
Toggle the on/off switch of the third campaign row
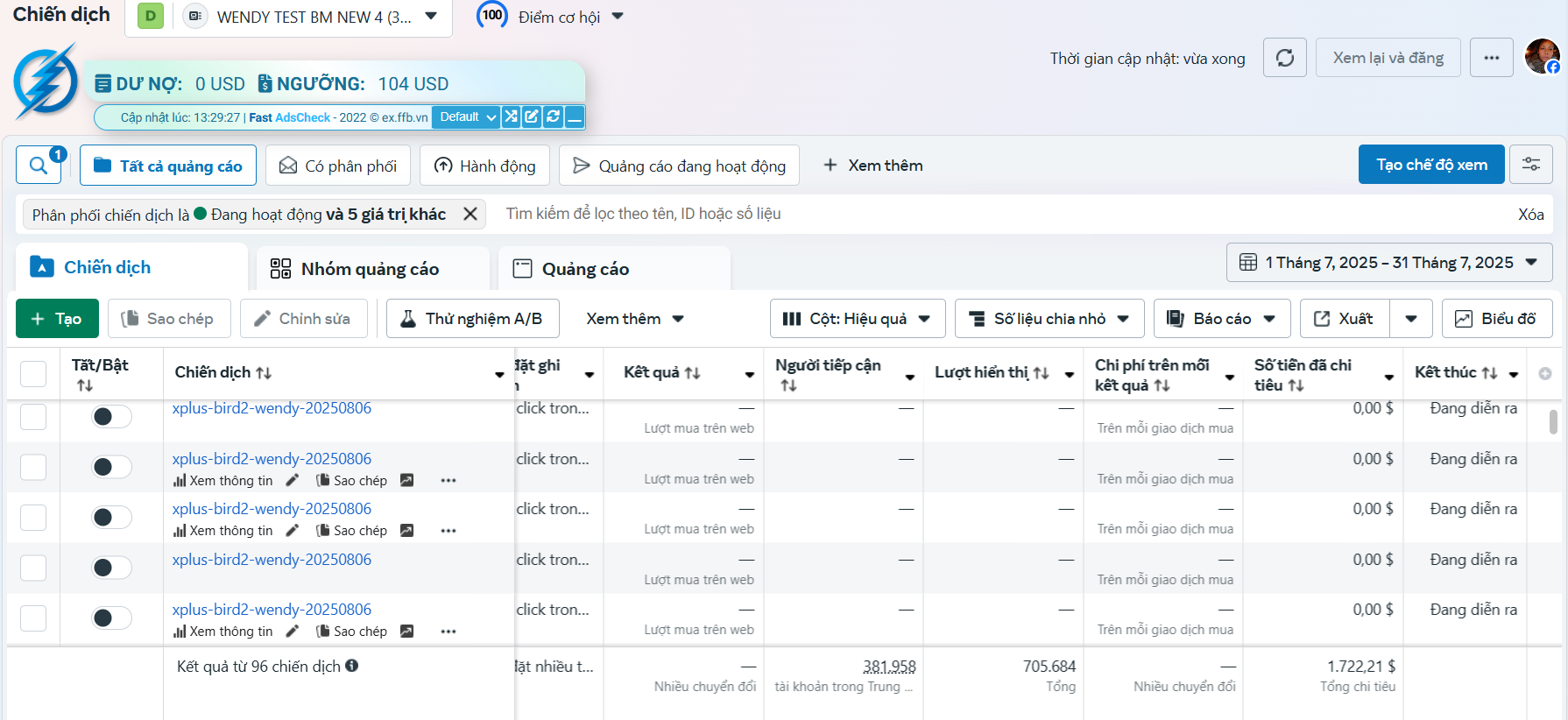click(112, 518)
